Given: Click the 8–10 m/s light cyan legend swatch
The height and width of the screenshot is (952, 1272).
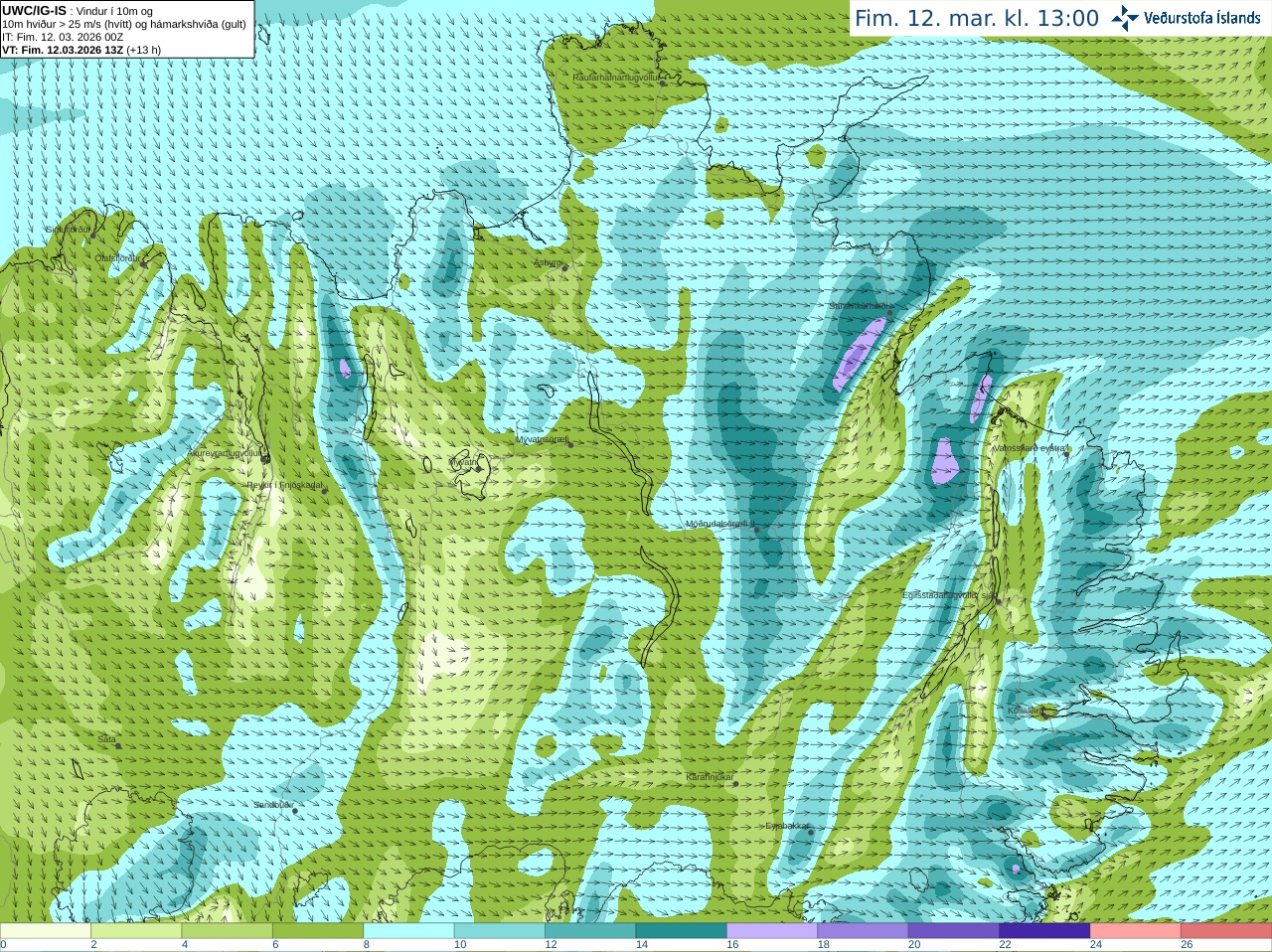Looking at the screenshot, I should click(409, 931).
